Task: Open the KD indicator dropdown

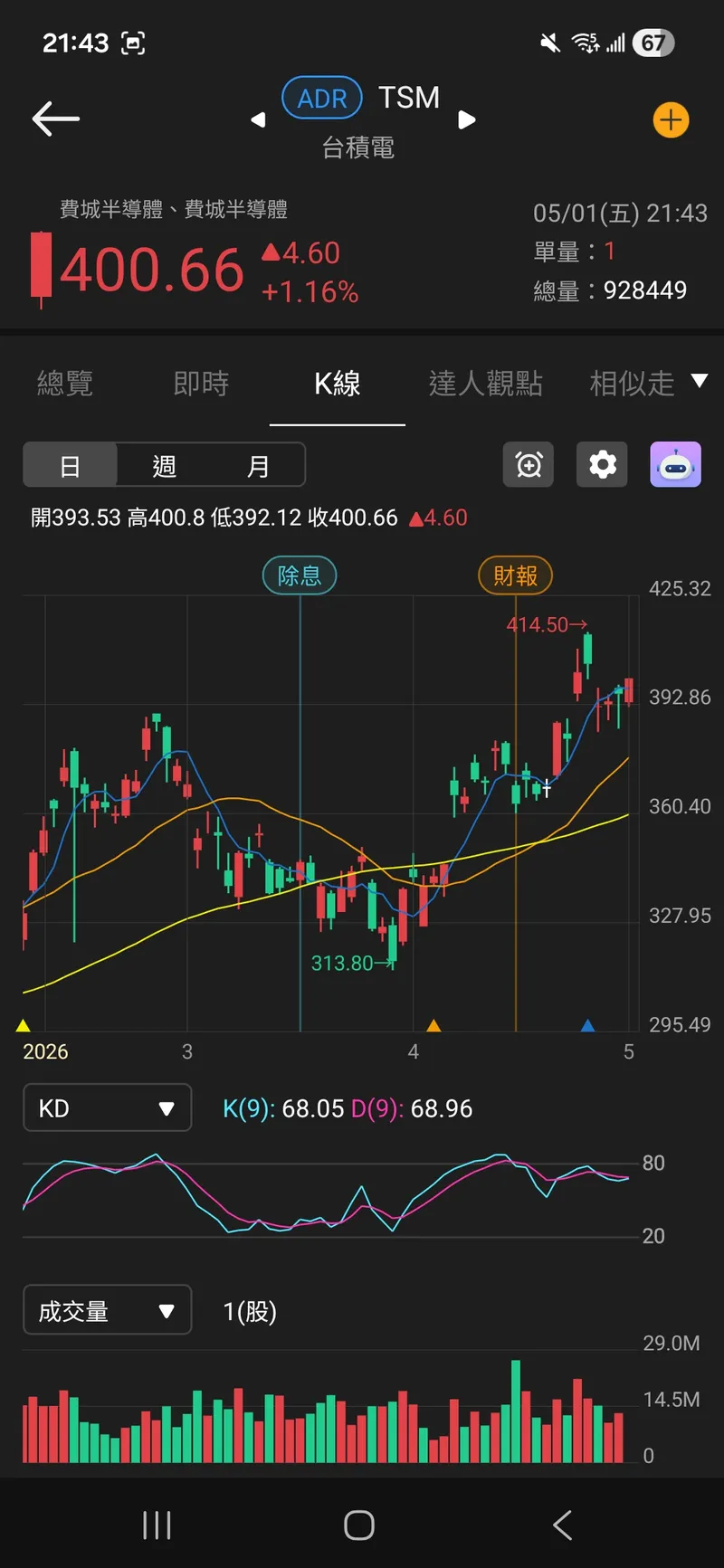Action: 107,1107
